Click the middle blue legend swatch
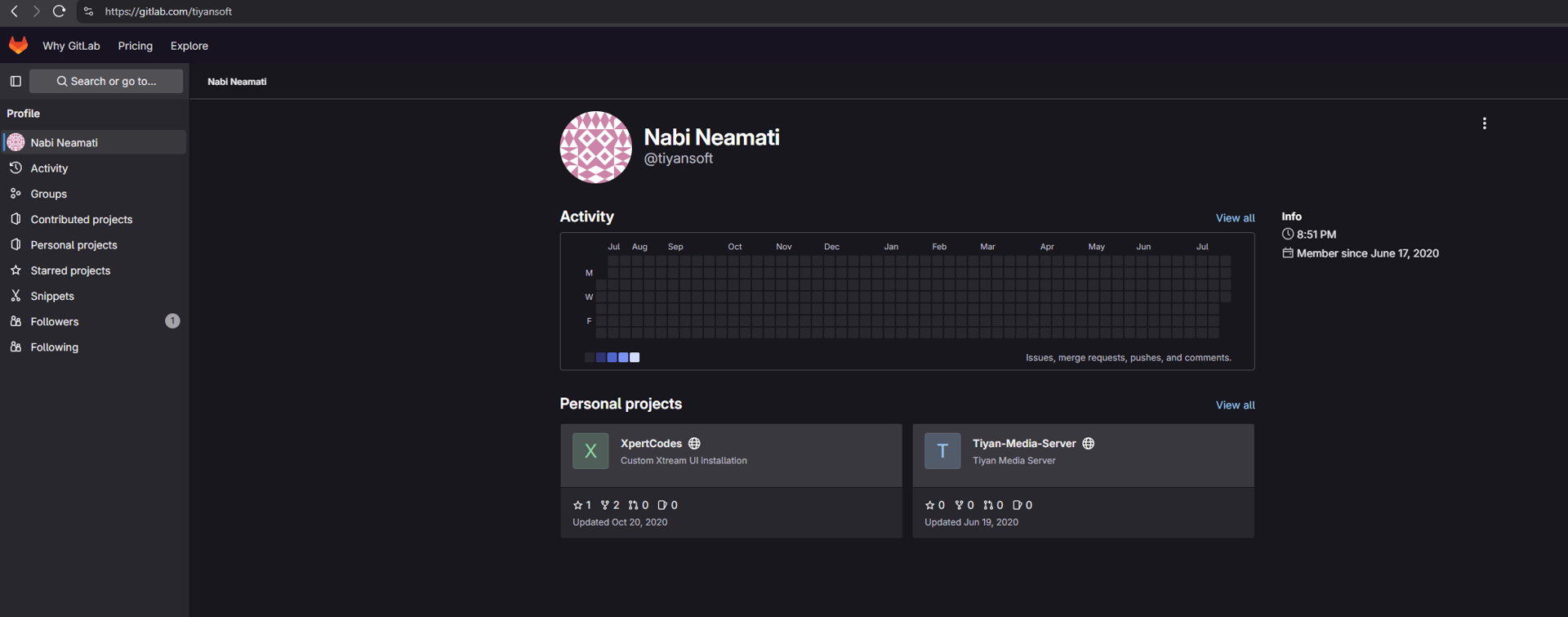1568x617 pixels. (612, 357)
